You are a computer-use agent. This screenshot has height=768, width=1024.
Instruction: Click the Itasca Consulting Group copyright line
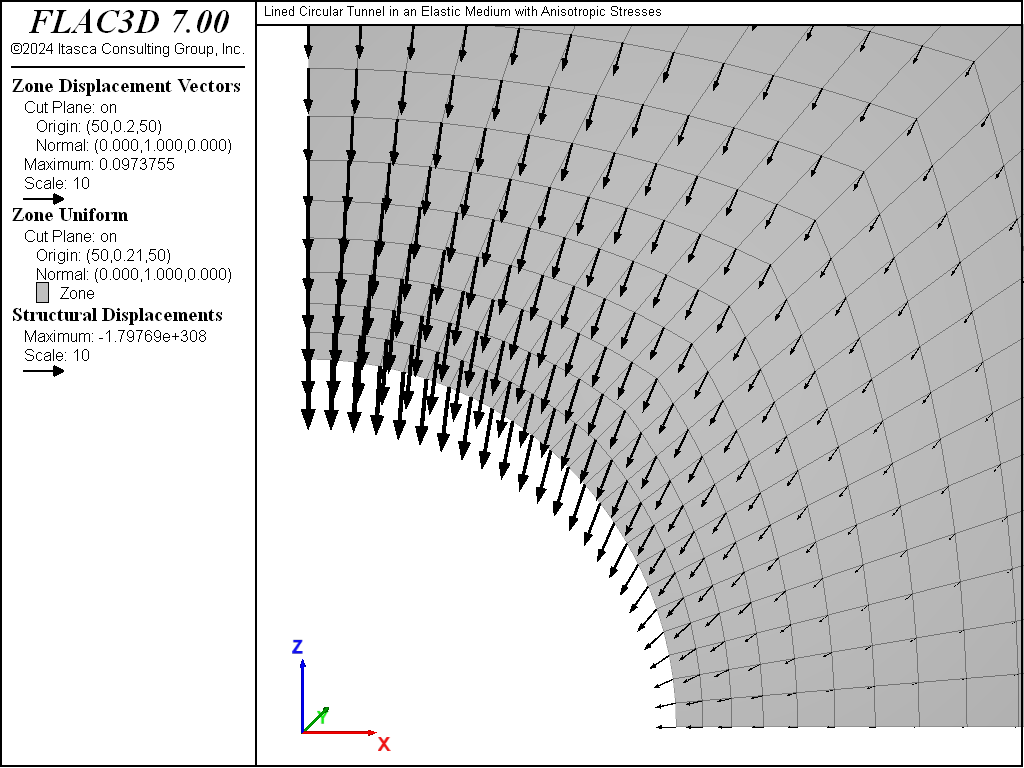click(128, 49)
